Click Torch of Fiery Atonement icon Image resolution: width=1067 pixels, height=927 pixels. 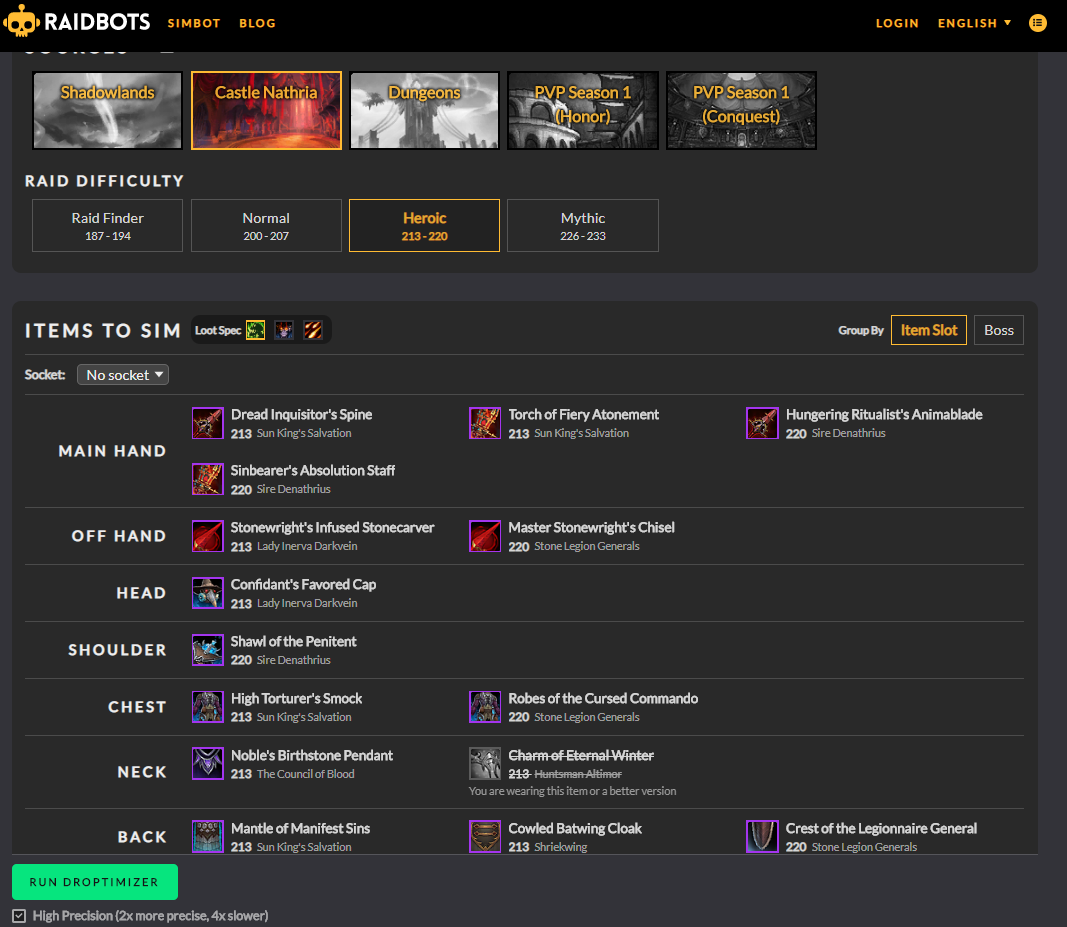[485, 423]
